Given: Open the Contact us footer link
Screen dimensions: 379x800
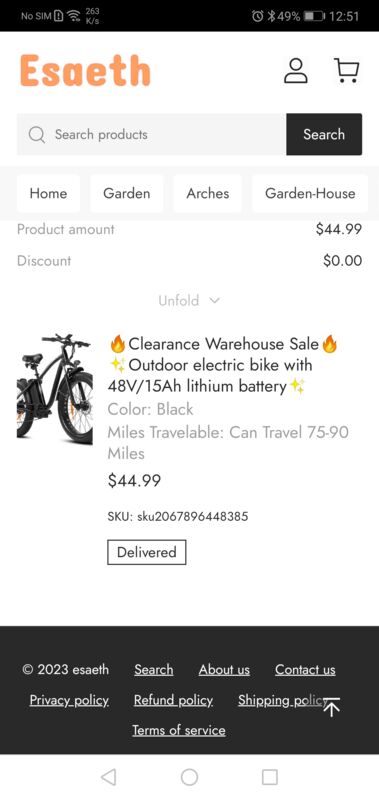Looking at the screenshot, I should coord(305,670).
